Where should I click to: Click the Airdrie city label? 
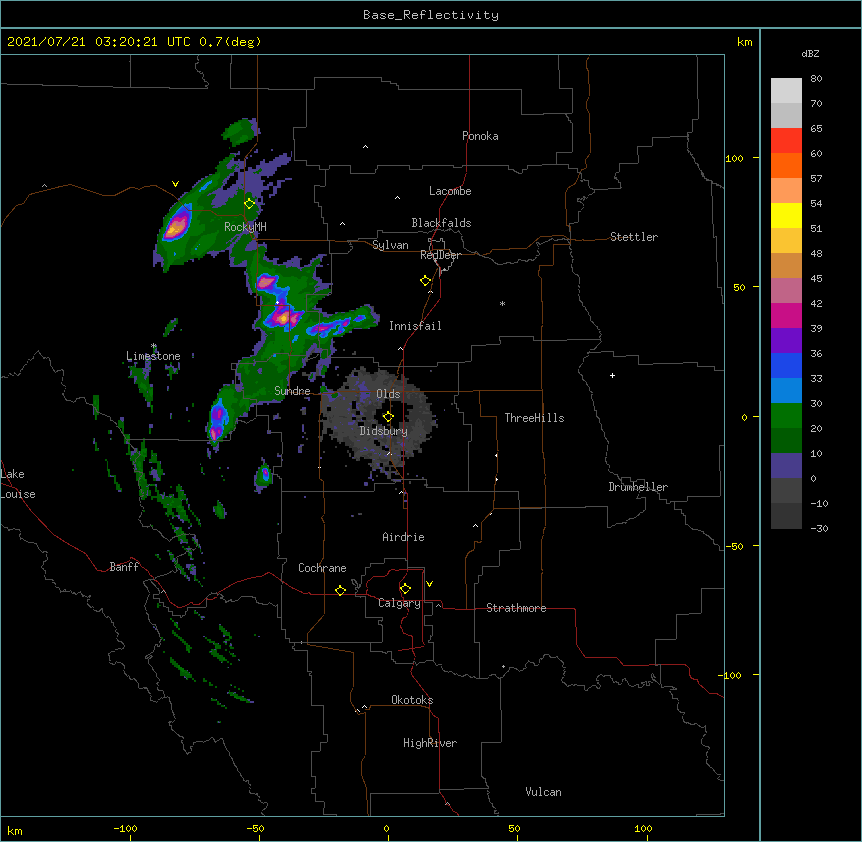[403, 537]
